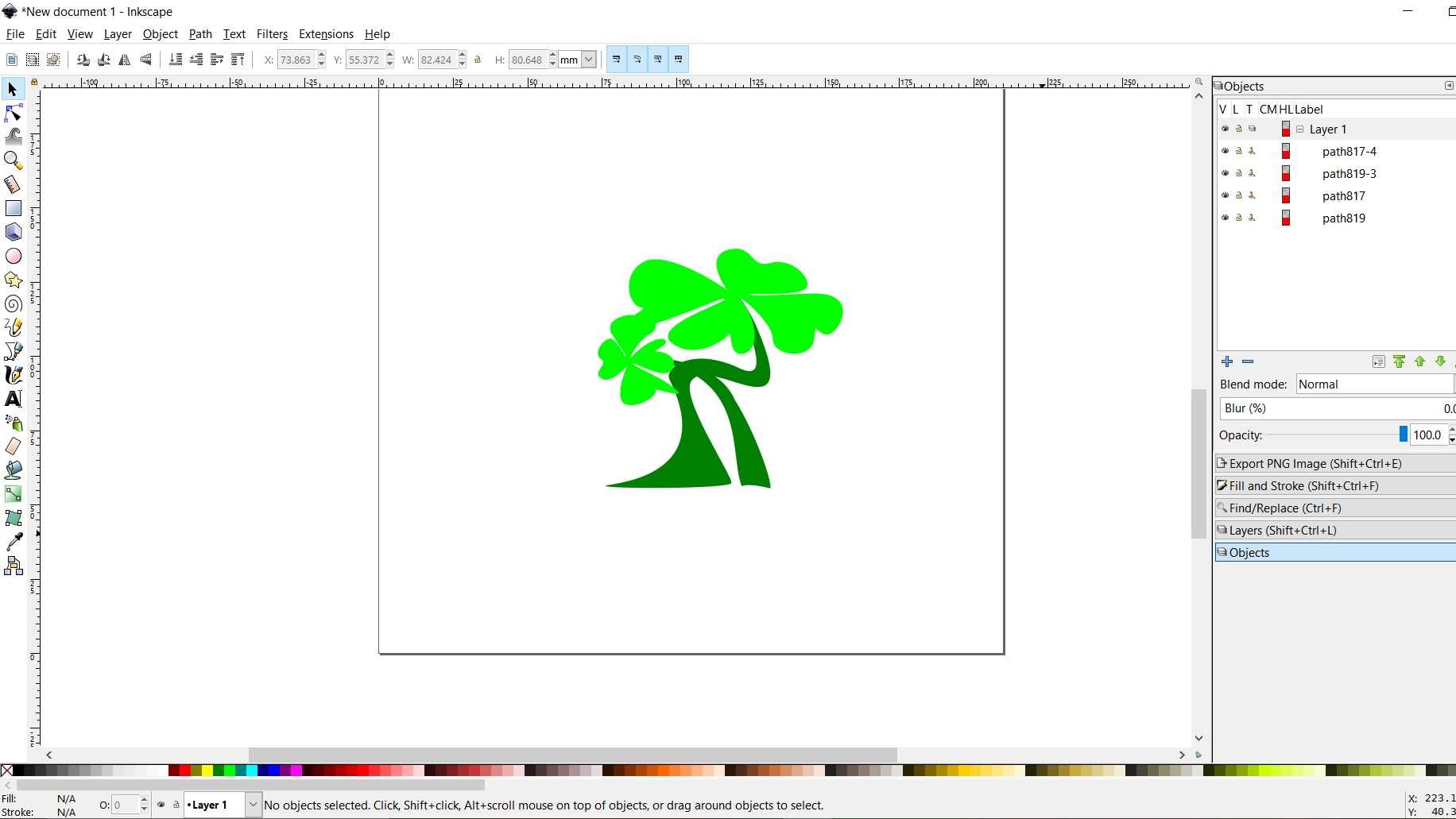Toggle lock for path819
This screenshot has width=1456, height=819.
click(x=1238, y=218)
